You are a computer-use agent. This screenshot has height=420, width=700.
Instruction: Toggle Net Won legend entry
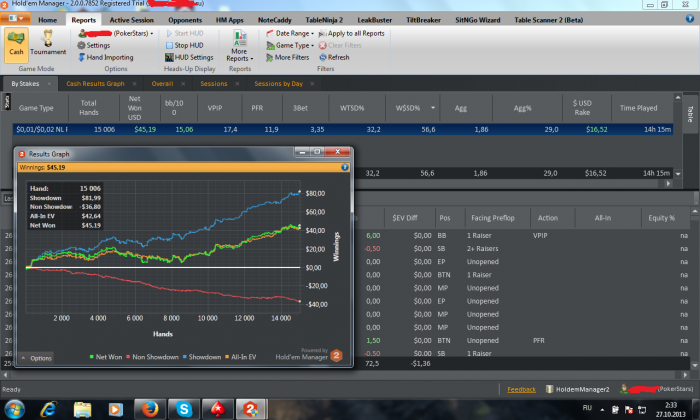(x=105, y=357)
